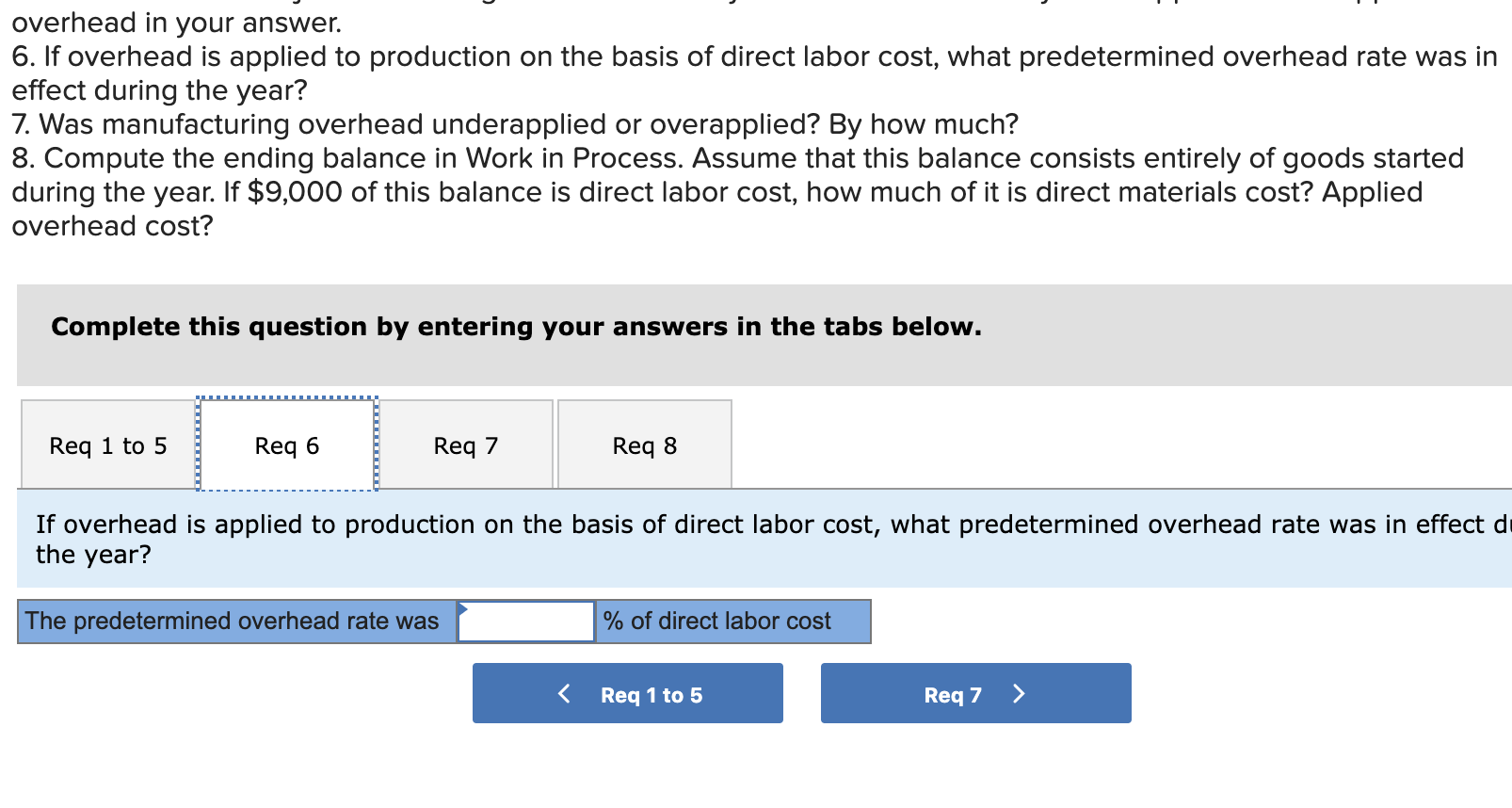Click the predetermined overhead rate input box
This screenshot has width=1512, height=808.
[x=525, y=622]
